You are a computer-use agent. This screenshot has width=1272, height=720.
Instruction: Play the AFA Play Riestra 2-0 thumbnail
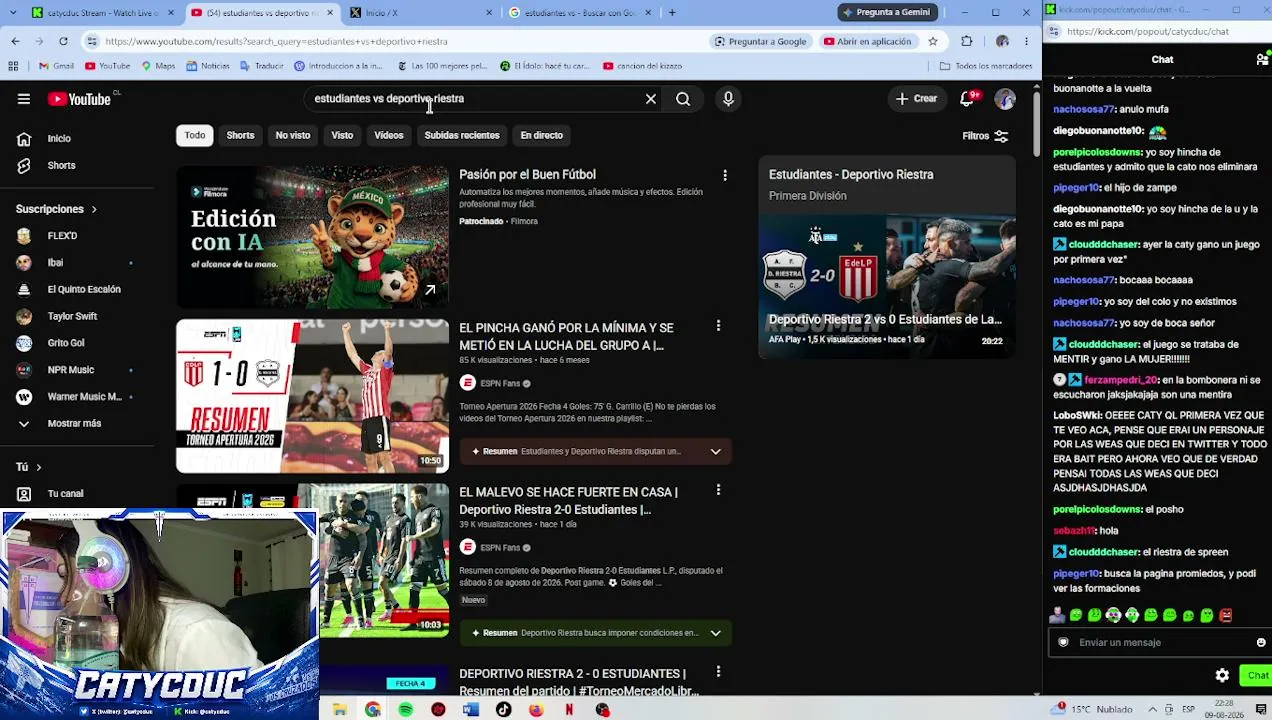pos(887,286)
